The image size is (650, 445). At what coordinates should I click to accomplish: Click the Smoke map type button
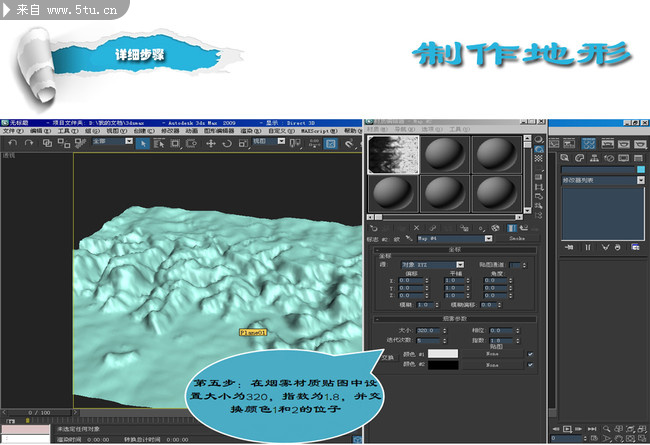tap(517, 239)
